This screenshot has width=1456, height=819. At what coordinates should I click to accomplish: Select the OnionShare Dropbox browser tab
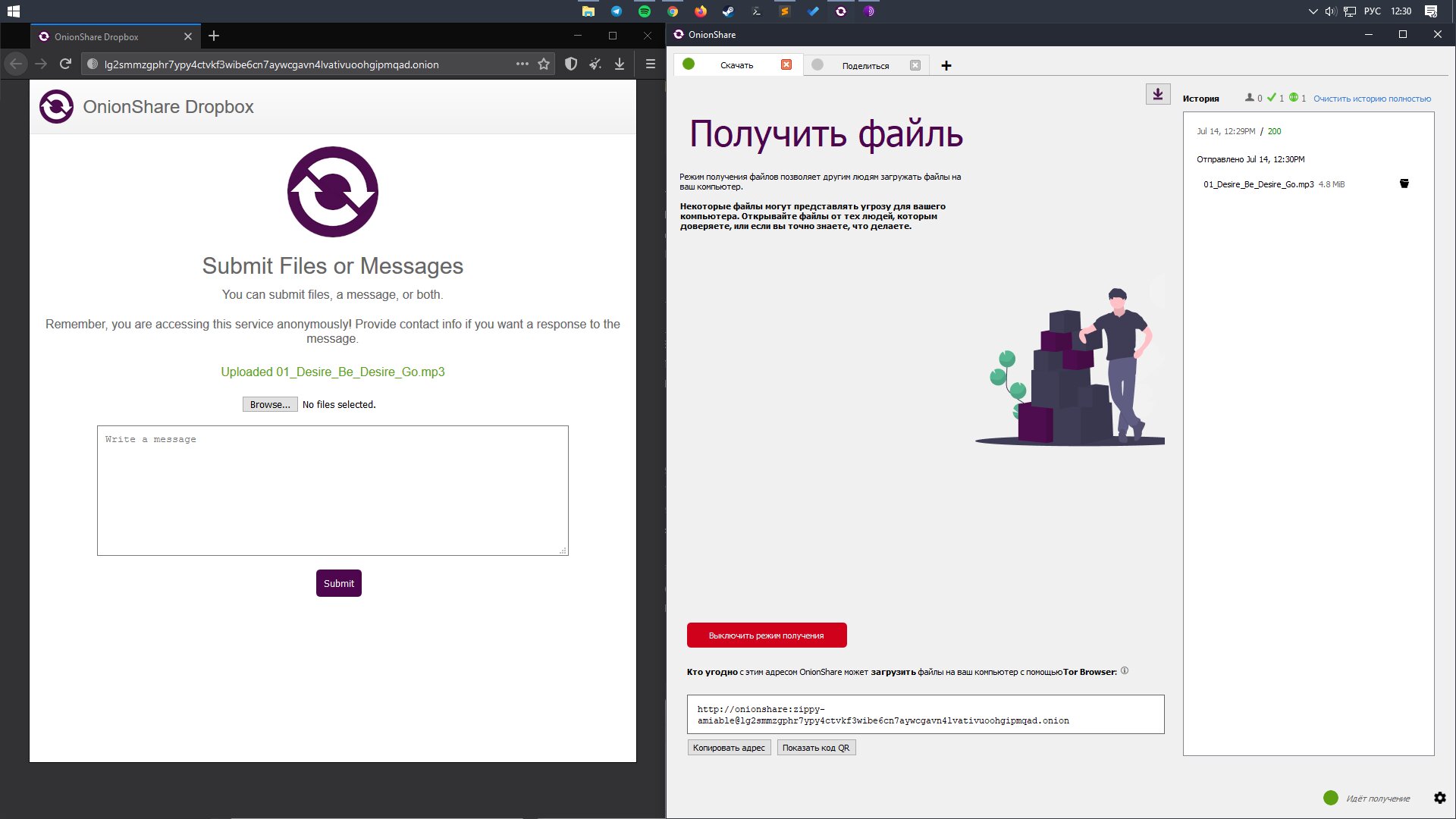[114, 36]
